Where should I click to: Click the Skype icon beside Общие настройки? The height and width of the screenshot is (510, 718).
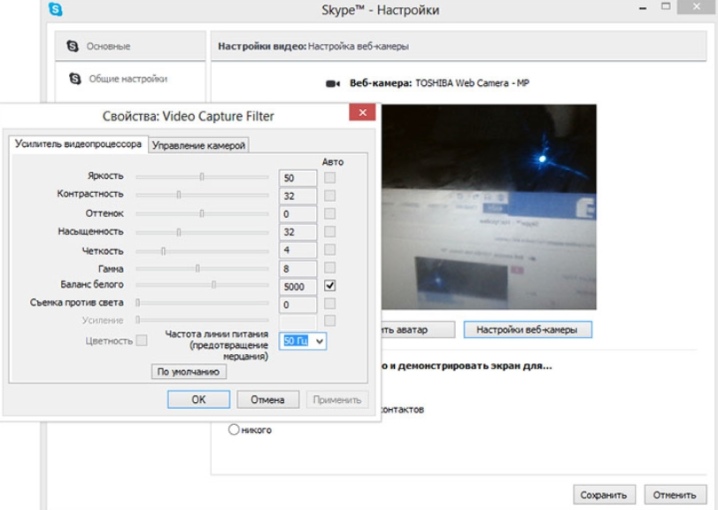(75, 78)
